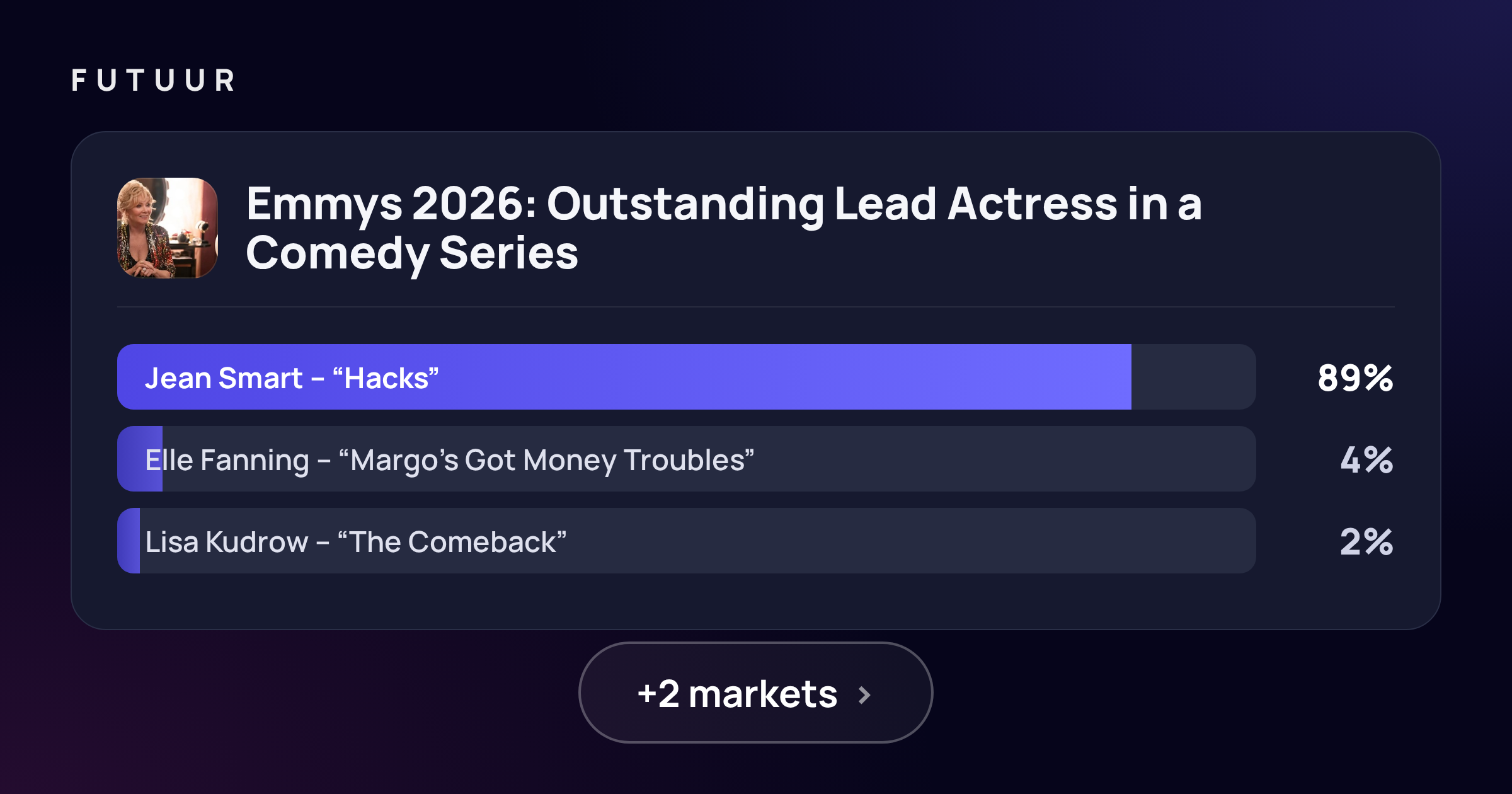Click the chevron arrow beside +2 markets

coord(864,695)
